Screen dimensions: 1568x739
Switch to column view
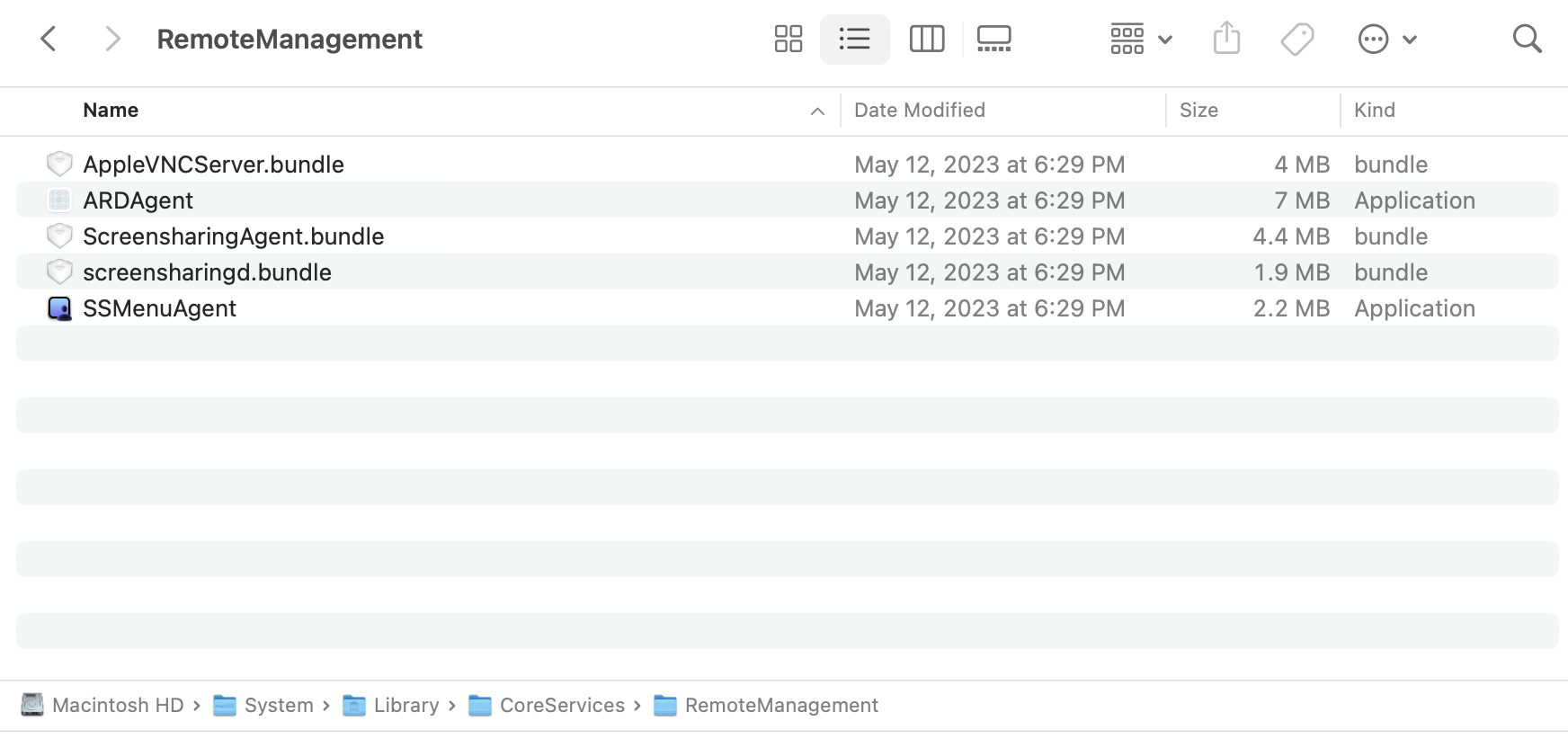click(927, 40)
